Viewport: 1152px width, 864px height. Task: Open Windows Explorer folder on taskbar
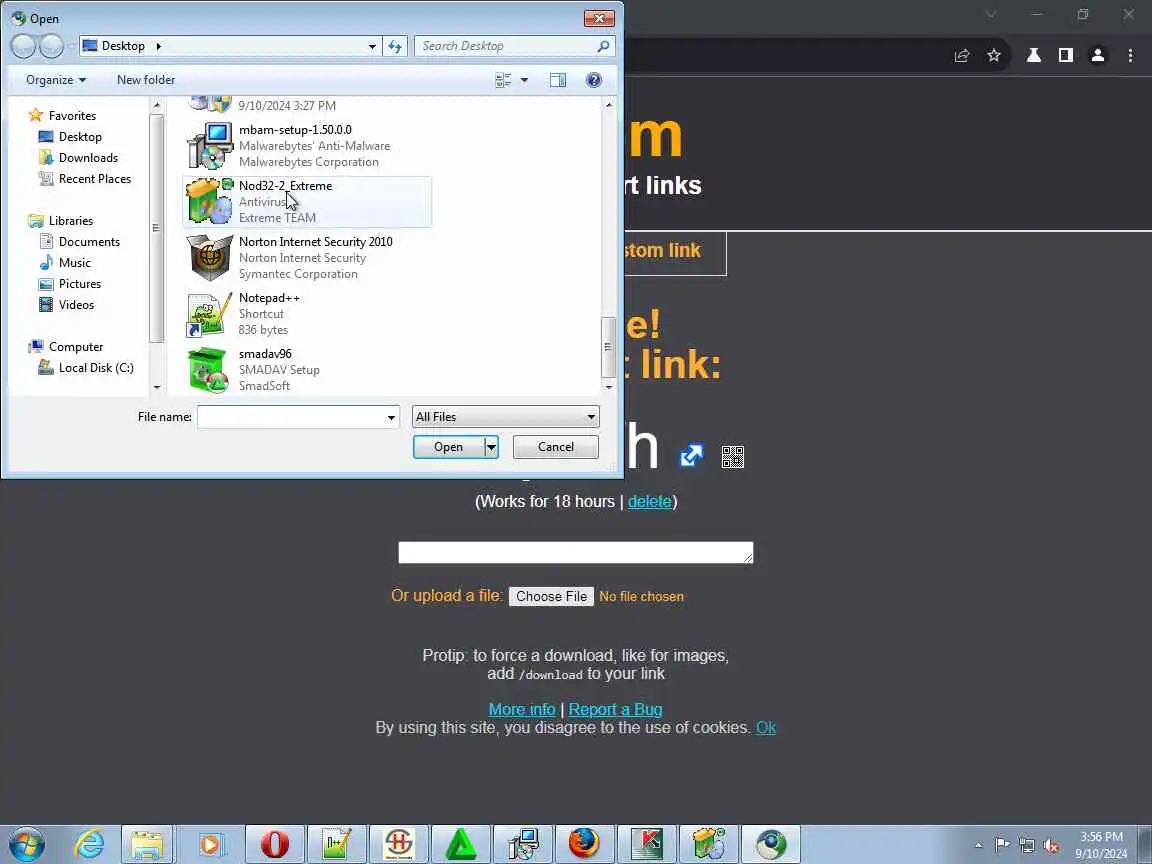coord(147,844)
